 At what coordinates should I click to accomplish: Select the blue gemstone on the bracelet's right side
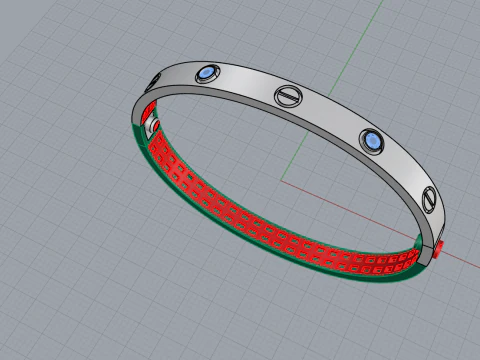pyautogui.click(x=372, y=140)
